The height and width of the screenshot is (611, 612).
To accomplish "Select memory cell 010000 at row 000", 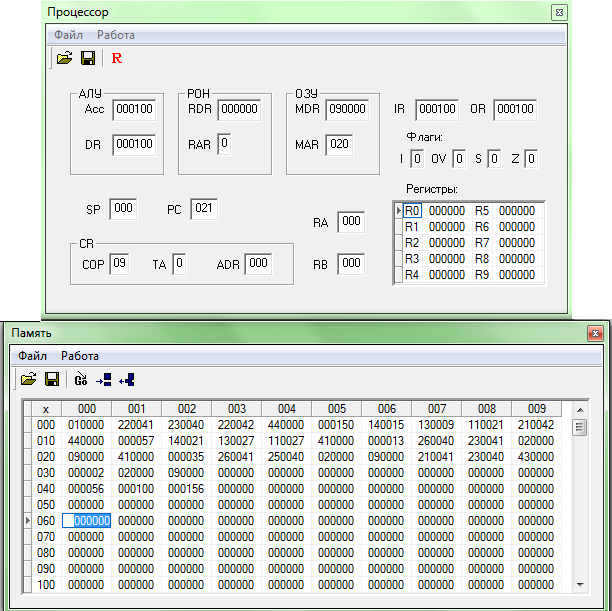I will pos(87,425).
